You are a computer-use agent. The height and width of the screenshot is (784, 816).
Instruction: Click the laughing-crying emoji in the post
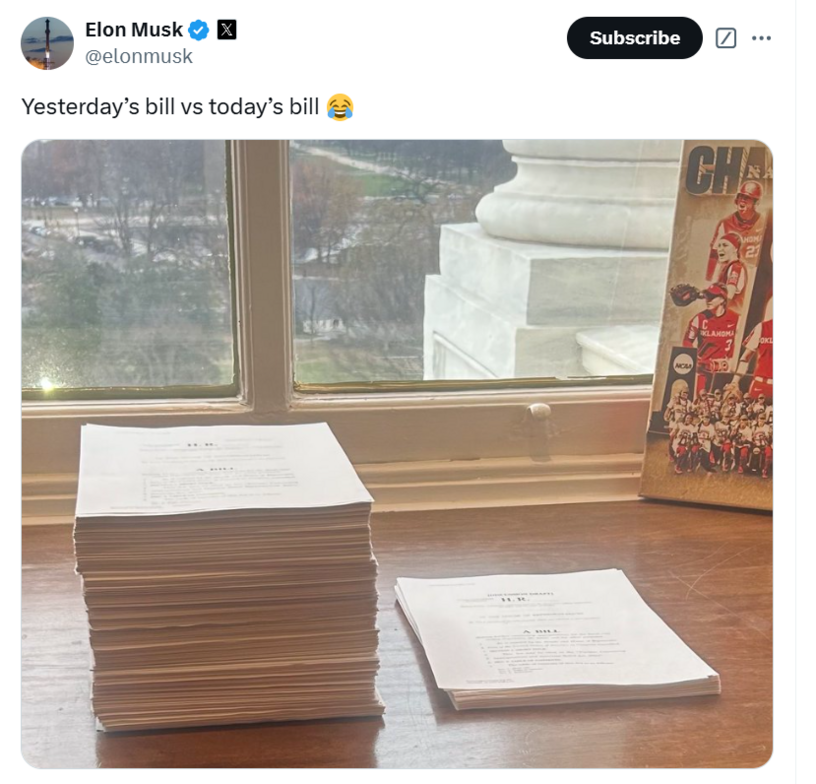340,107
